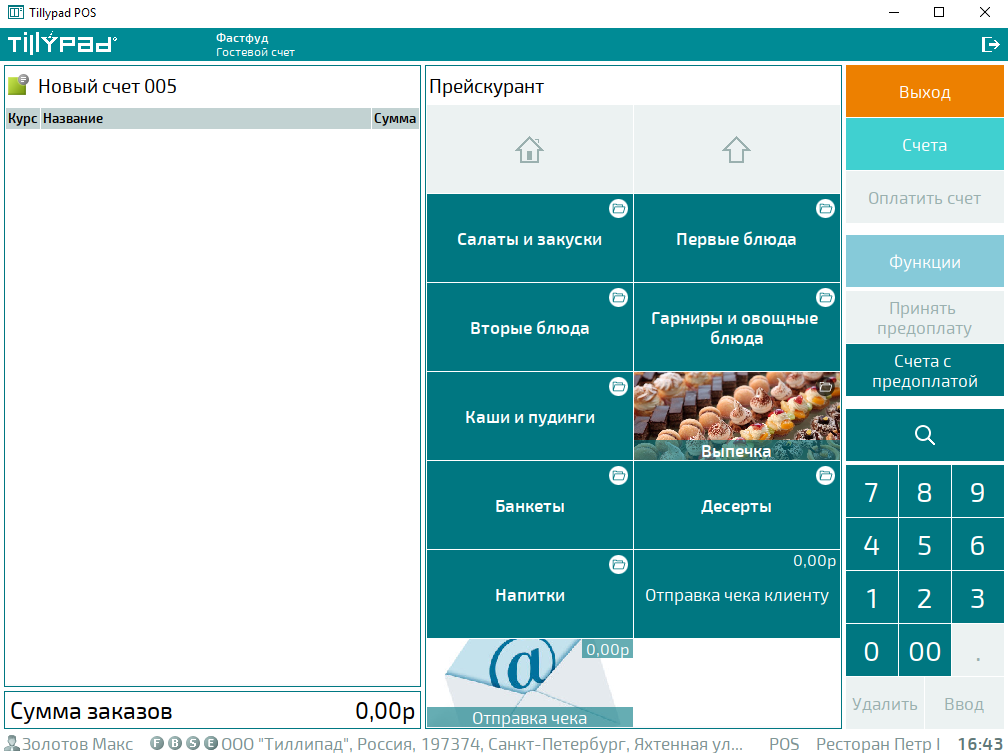This screenshot has width=1008, height=755.
Task: Open the search magnifier button
Action: tap(924, 435)
